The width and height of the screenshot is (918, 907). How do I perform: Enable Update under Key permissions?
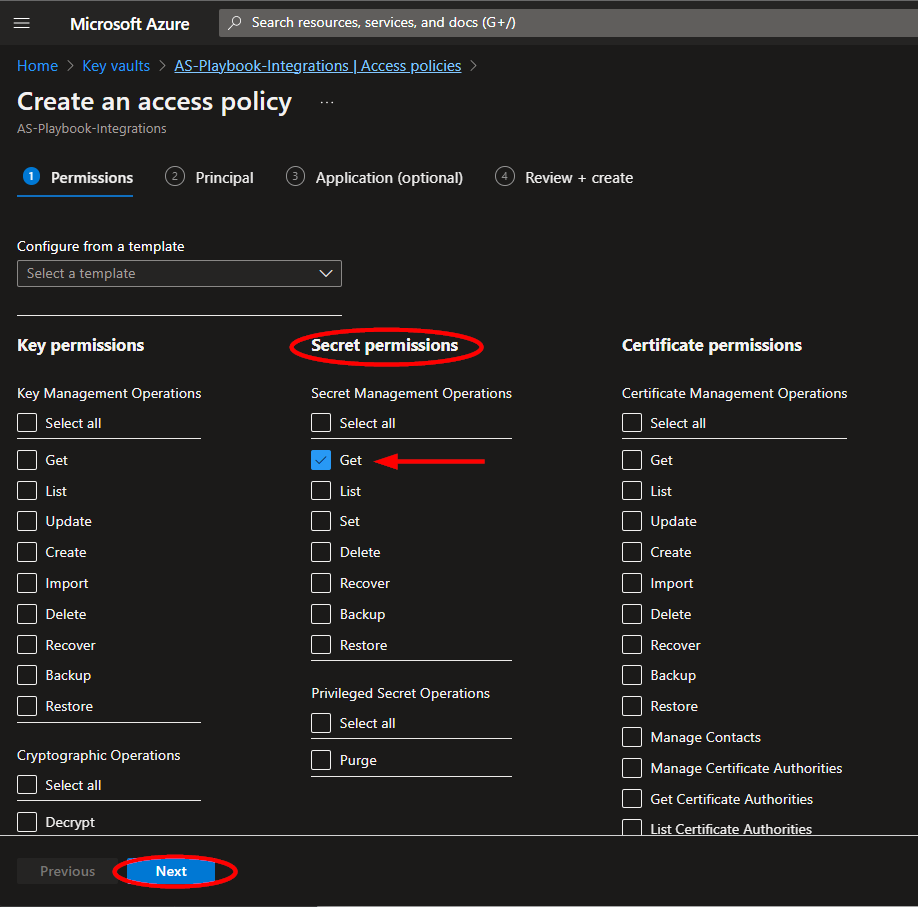pos(27,521)
